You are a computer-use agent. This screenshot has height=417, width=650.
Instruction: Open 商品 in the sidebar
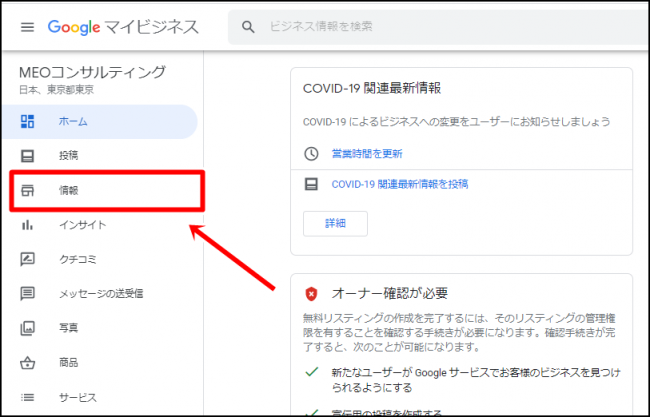[x=100, y=363]
